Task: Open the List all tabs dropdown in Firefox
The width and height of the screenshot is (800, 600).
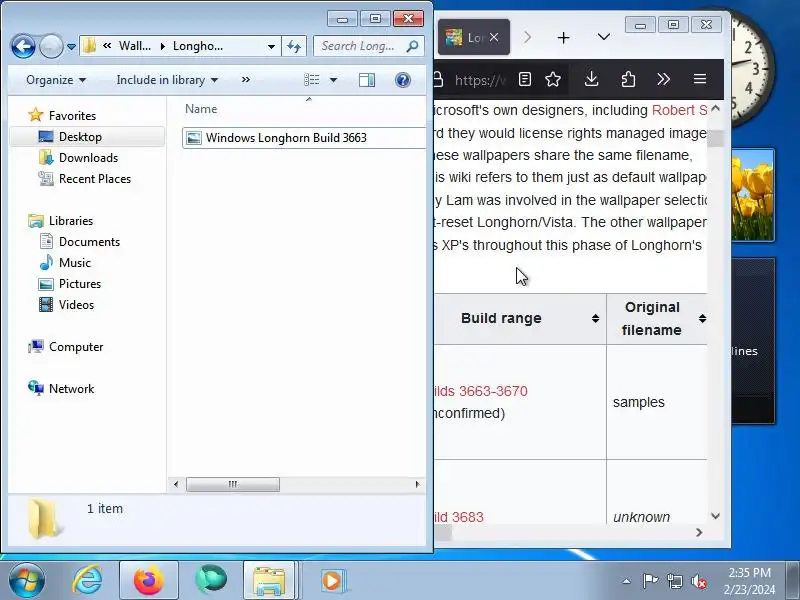Action: (x=604, y=37)
